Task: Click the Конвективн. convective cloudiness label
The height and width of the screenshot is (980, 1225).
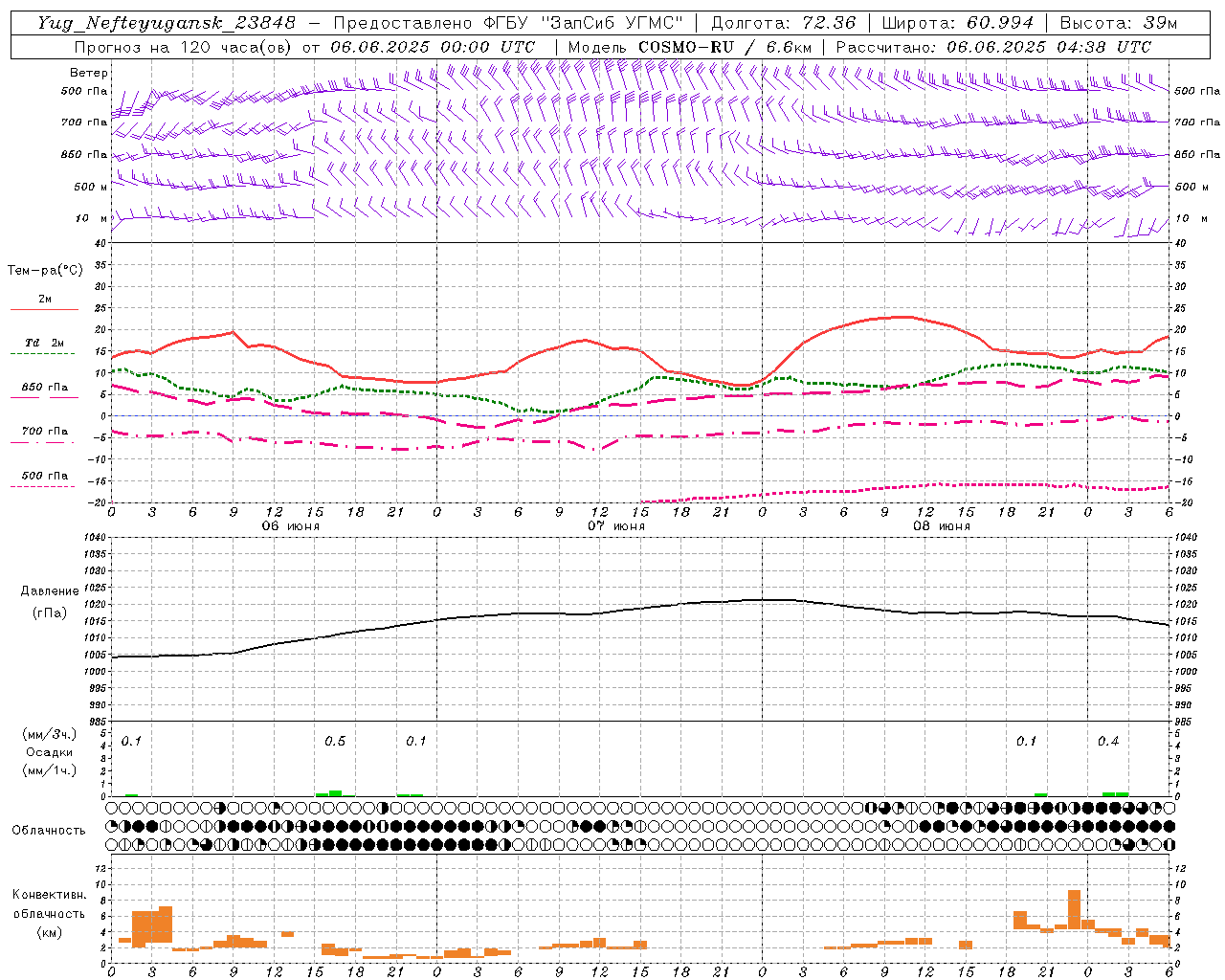Action: coord(49,895)
